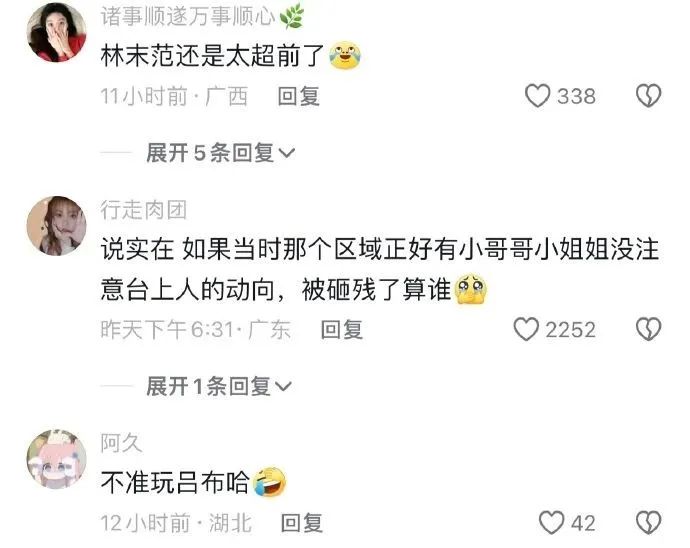This screenshot has width=690, height=548.
Task: Reply to the 广东 comment from 行走肉团
Action: coord(341,329)
